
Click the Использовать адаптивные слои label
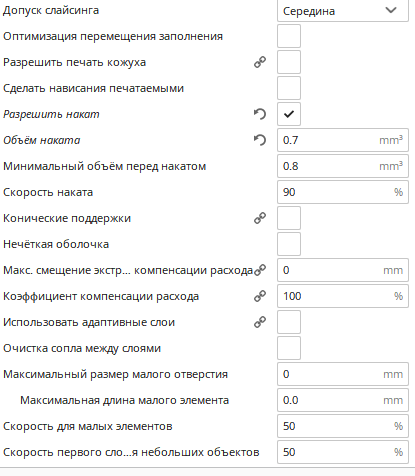point(89,322)
